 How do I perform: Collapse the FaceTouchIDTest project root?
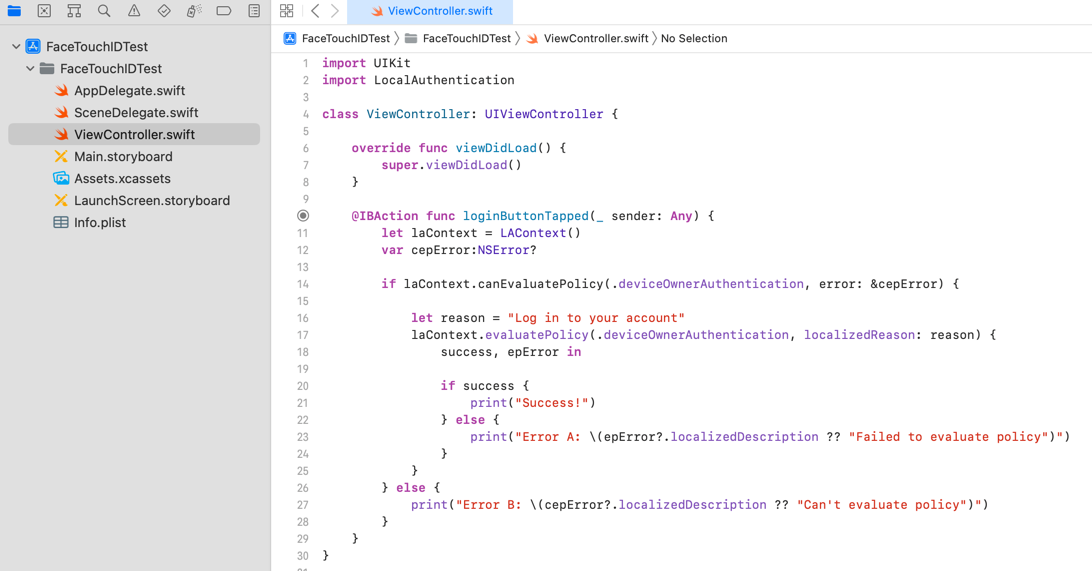coord(16,47)
